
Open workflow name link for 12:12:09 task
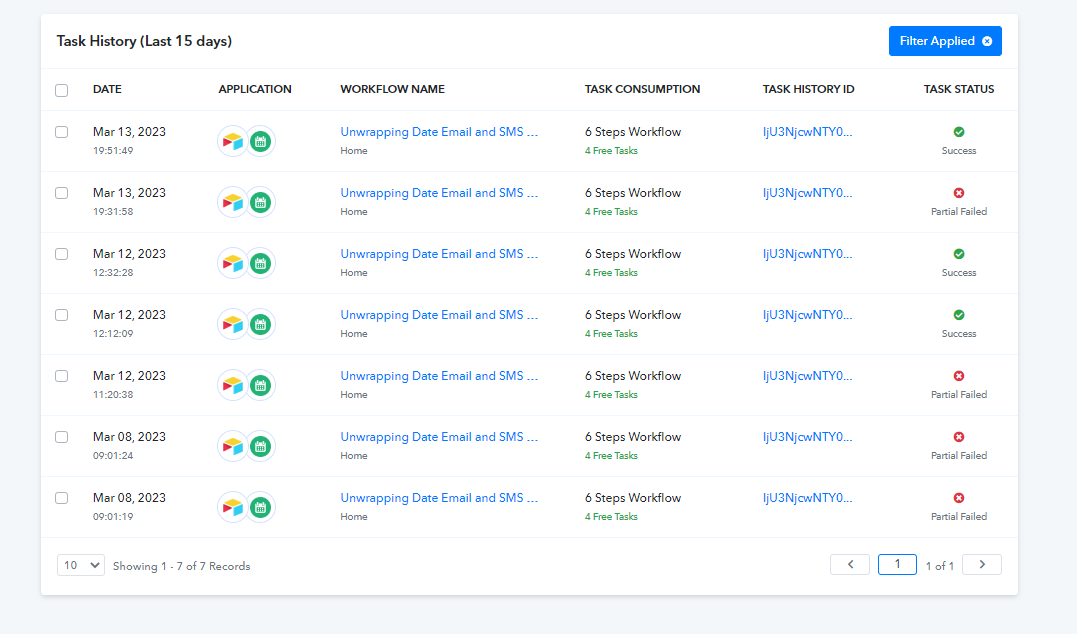click(x=439, y=315)
